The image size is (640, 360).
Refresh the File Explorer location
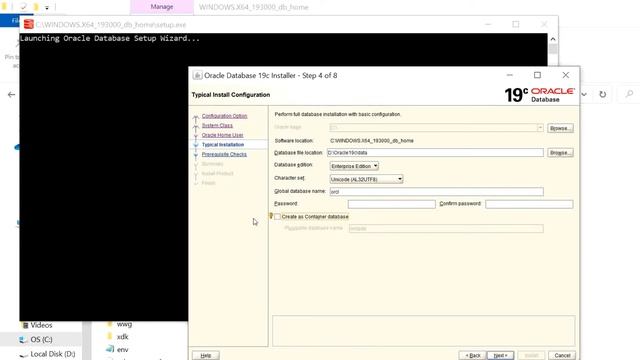click(602, 94)
